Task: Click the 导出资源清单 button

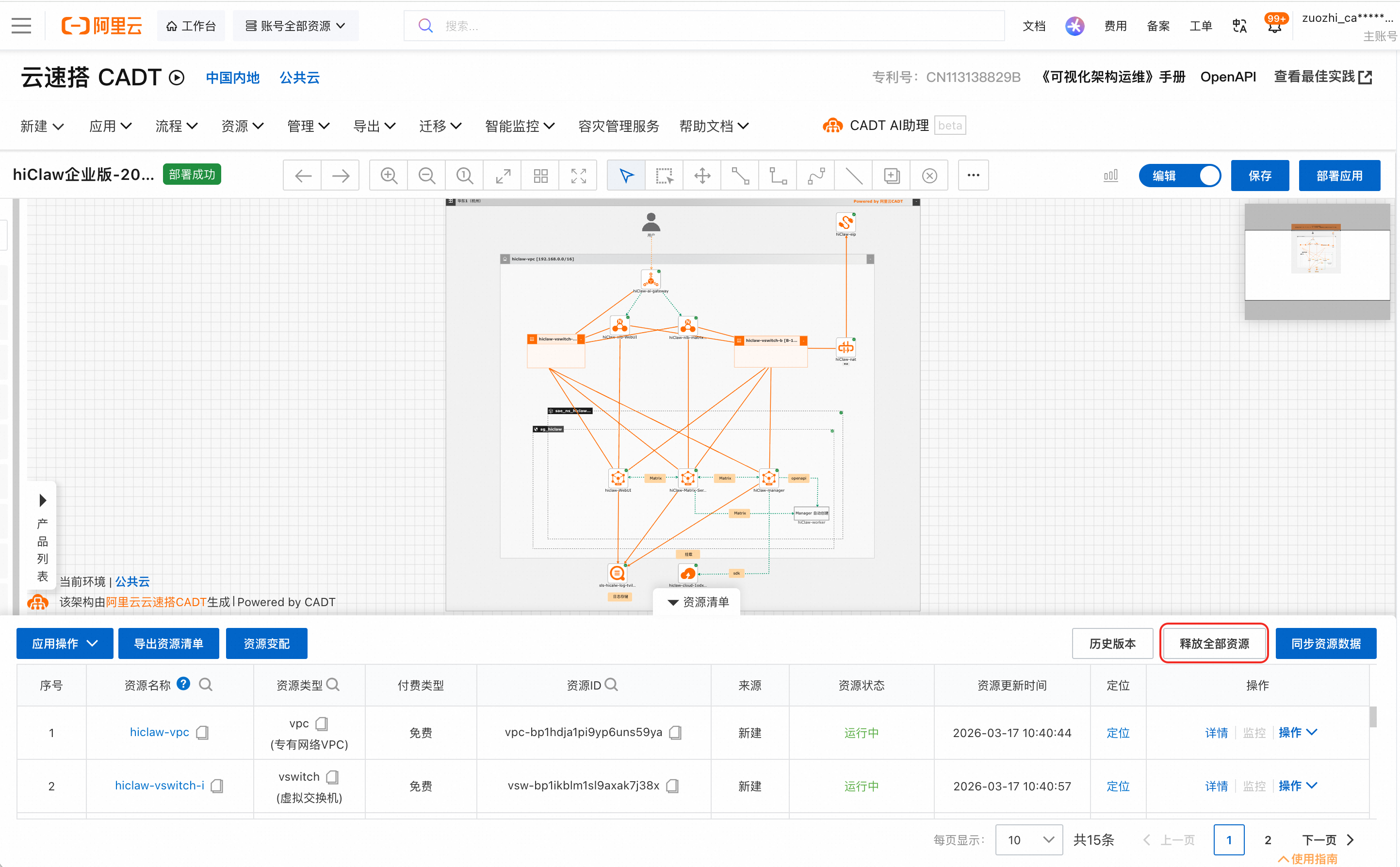Action: coord(169,643)
